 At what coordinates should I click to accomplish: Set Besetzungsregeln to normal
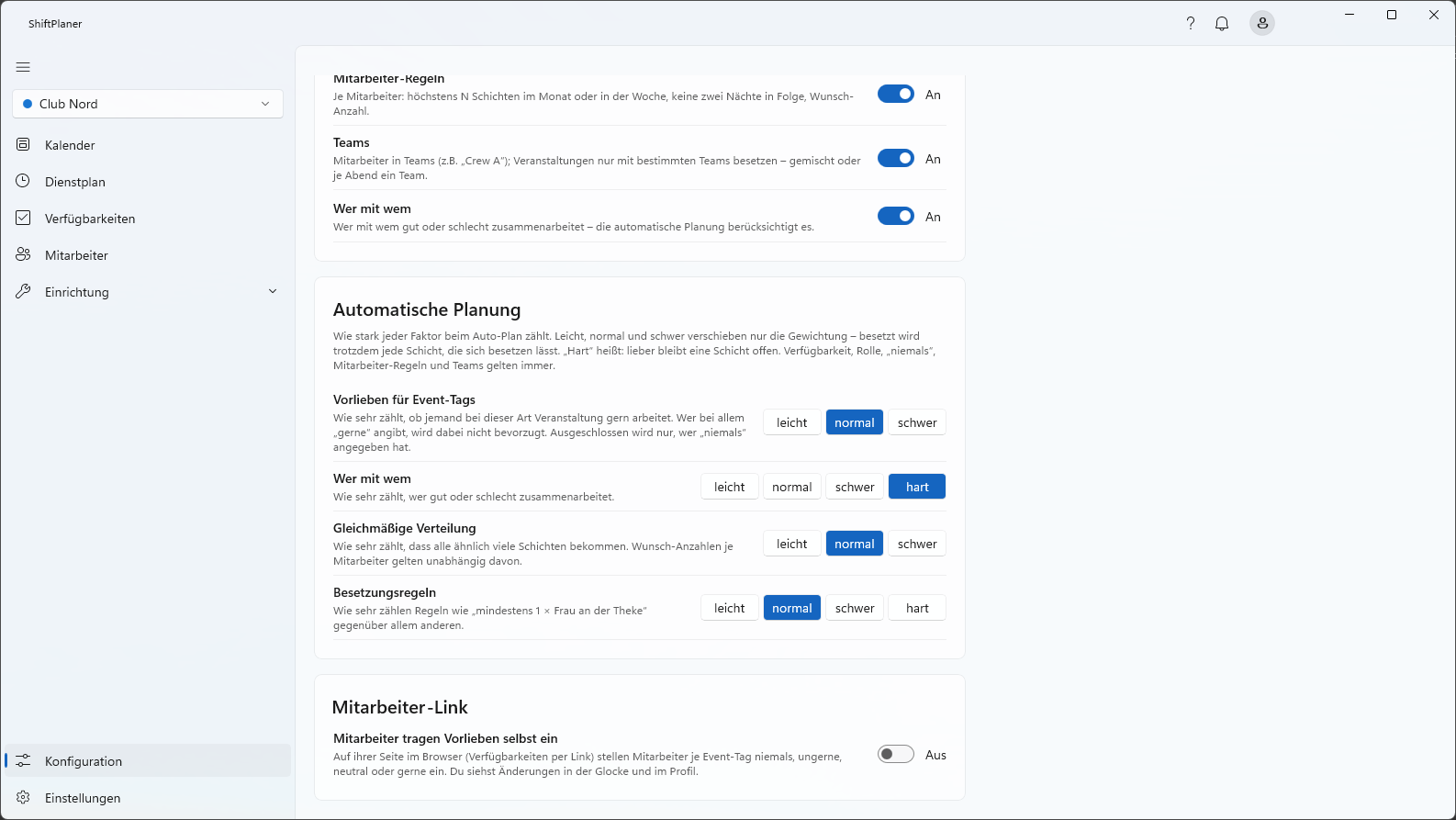pyautogui.click(x=792, y=608)
